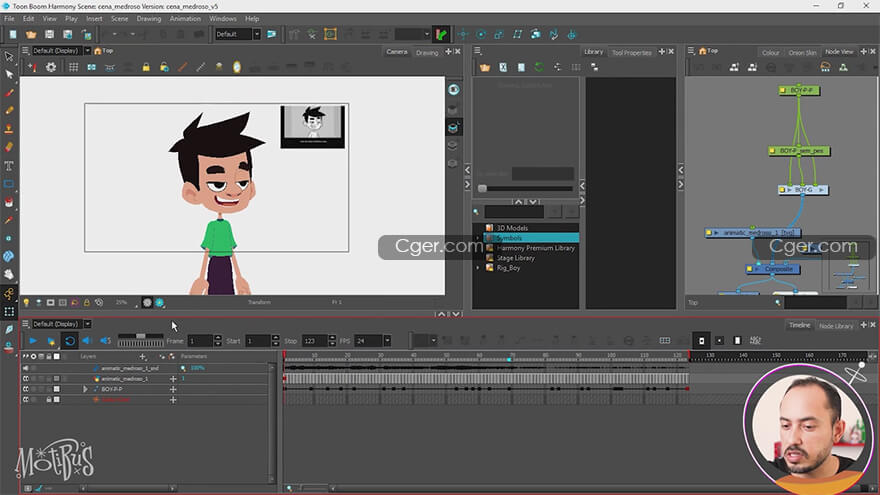The width and height of the screenshot is (880, 495).
Task: Click the Translate tool icon in top toolbar
Action: tap(463, 34)
